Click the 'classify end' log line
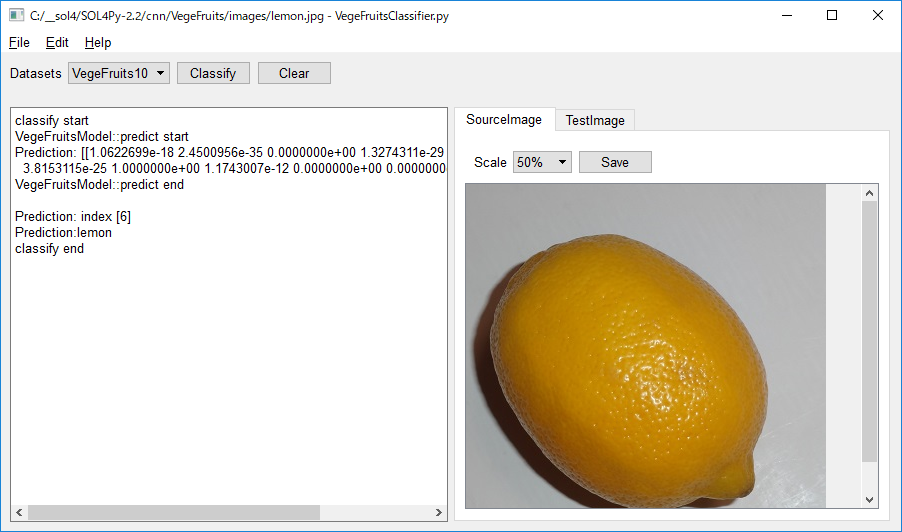The image size is (902, 532). click(x=49, y=248)
